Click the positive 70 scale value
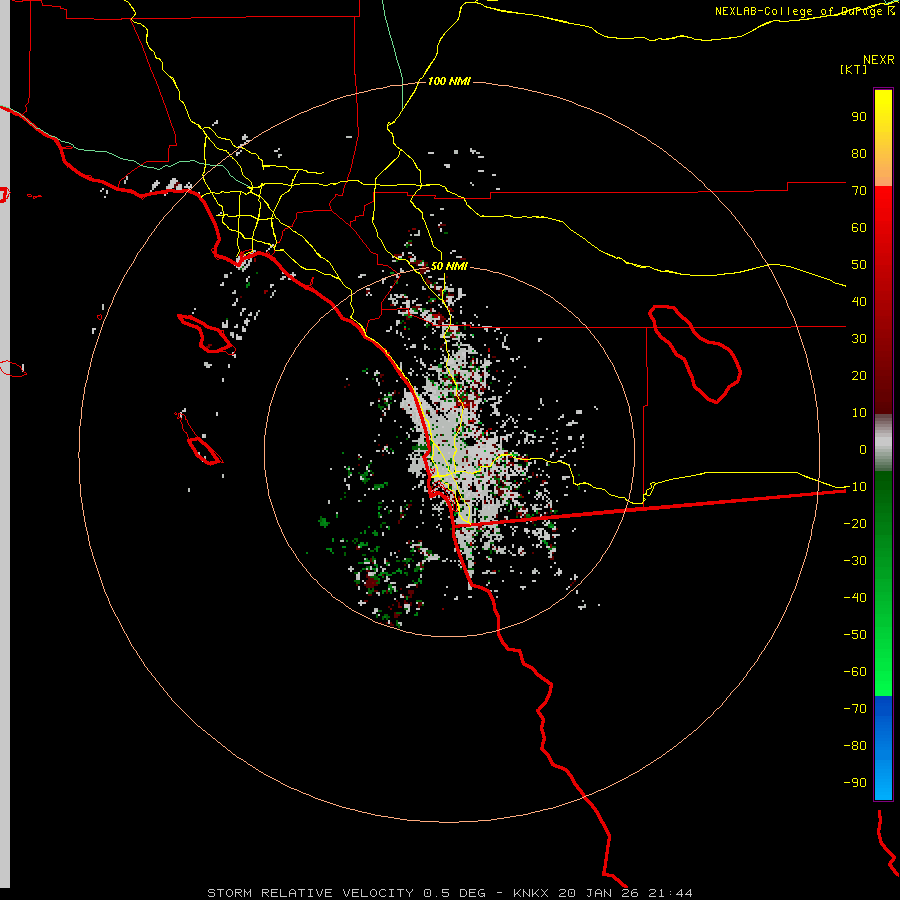The image size is (900, 900). pyautogui.click(x=859, y=191)
